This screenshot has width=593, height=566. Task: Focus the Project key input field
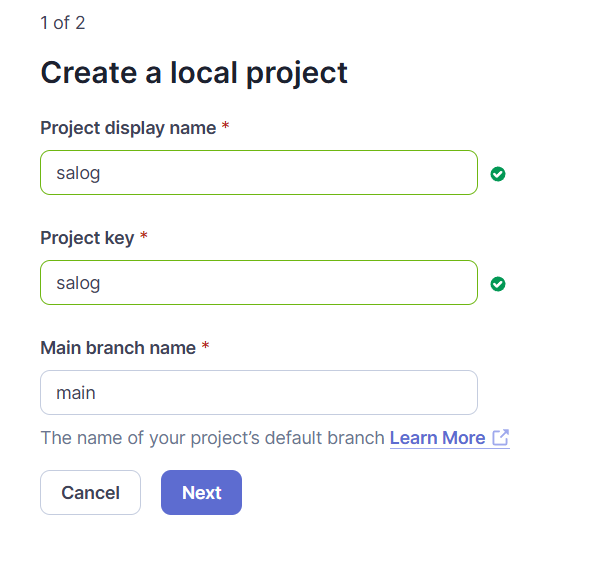(x=259, y=282)
